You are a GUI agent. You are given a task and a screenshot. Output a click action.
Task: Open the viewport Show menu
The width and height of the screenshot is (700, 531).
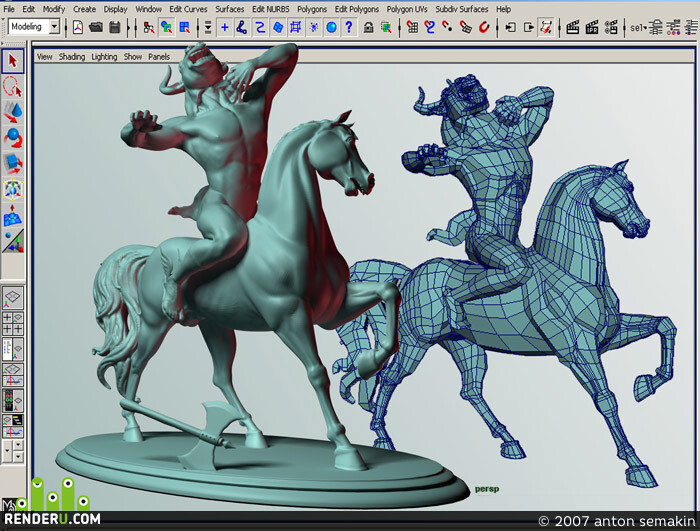pos(133,57)
